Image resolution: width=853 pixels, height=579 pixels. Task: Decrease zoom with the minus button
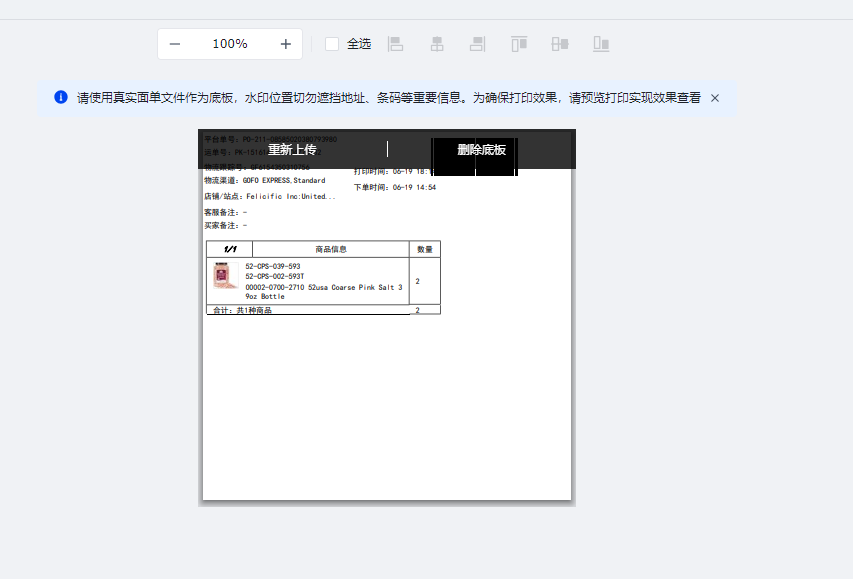(175, 44)
